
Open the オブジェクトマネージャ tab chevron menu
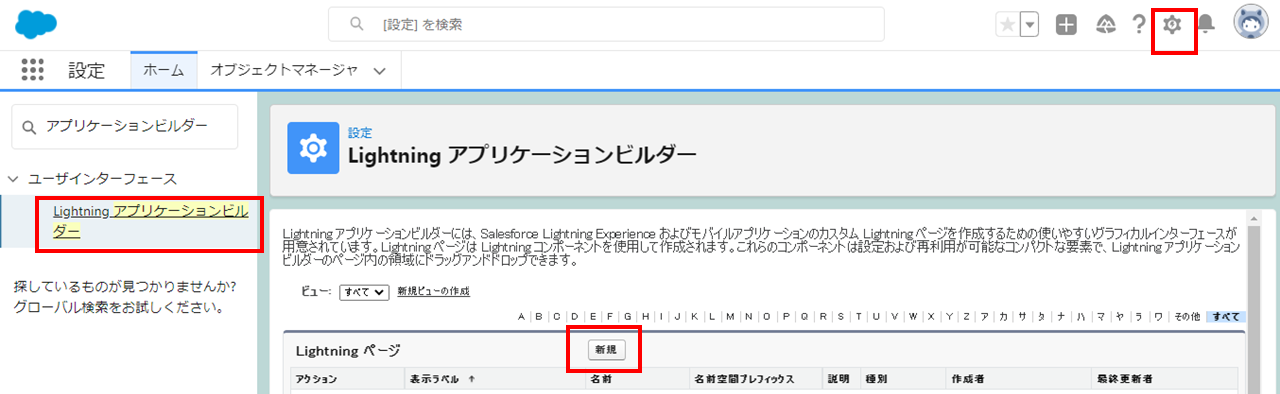click(x=379, y=71)
